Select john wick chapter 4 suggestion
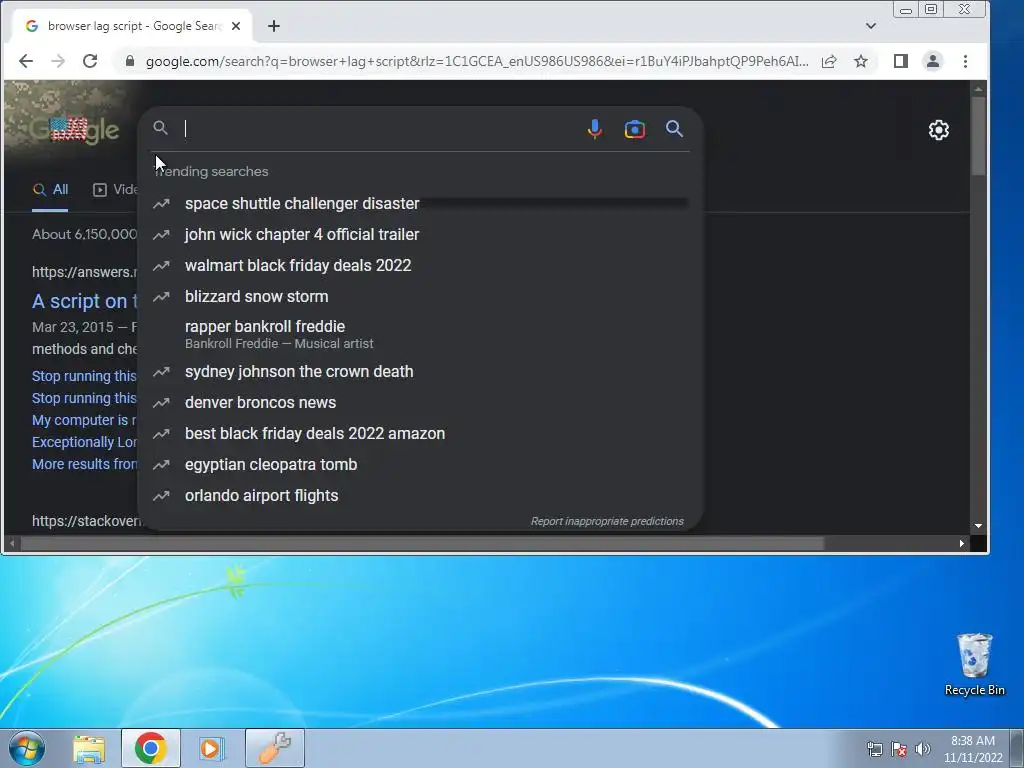The height and width of the screenshot is (768, 1024). pyautogui.click(x=420, y=234)
